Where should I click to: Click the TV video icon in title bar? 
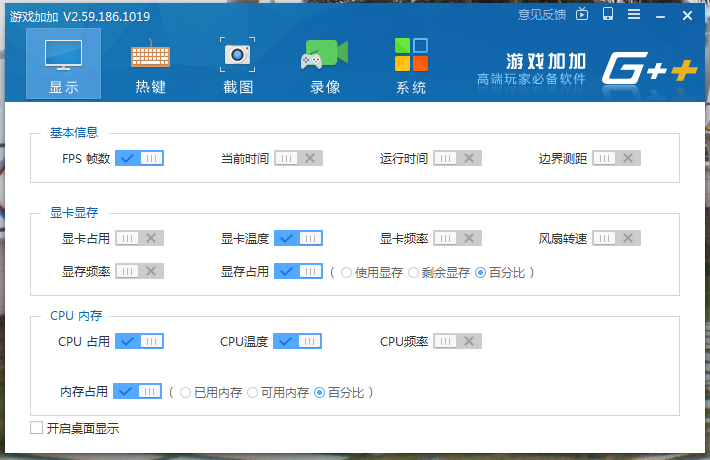click(582, 14)
